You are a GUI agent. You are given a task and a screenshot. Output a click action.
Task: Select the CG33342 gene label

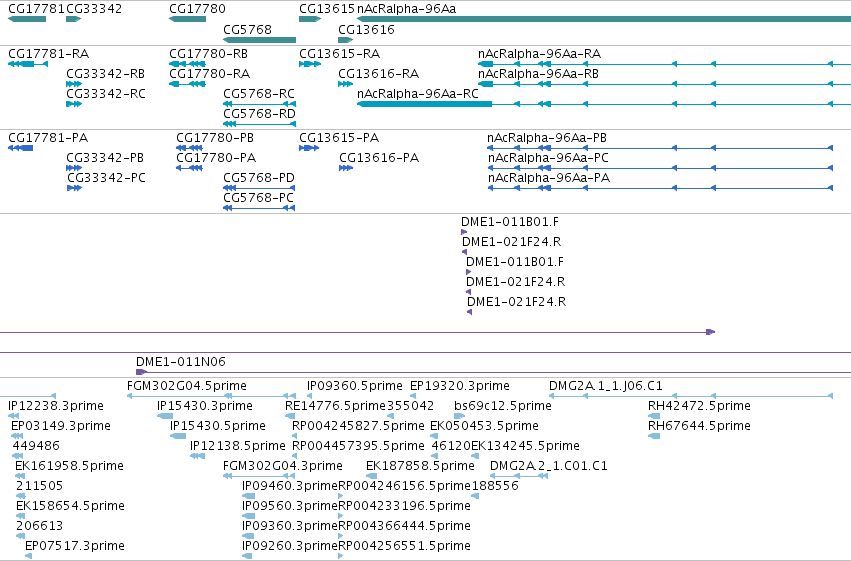pyautogui.click(x=94, y=9)
